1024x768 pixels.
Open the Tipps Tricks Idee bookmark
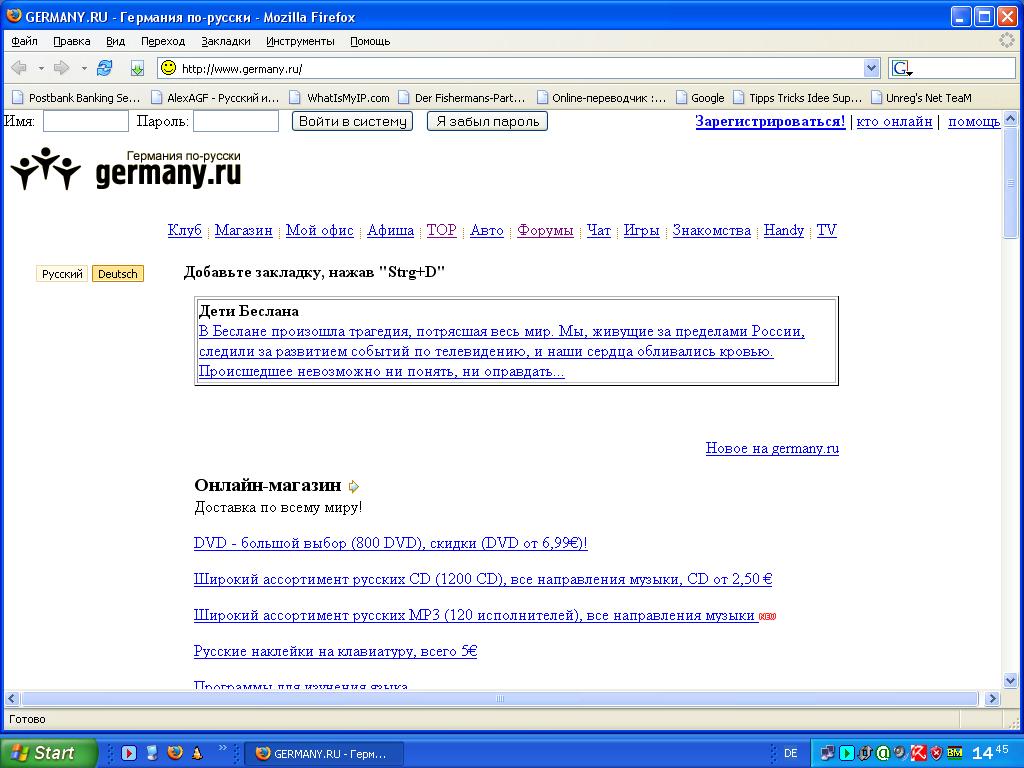pos(797,98)
